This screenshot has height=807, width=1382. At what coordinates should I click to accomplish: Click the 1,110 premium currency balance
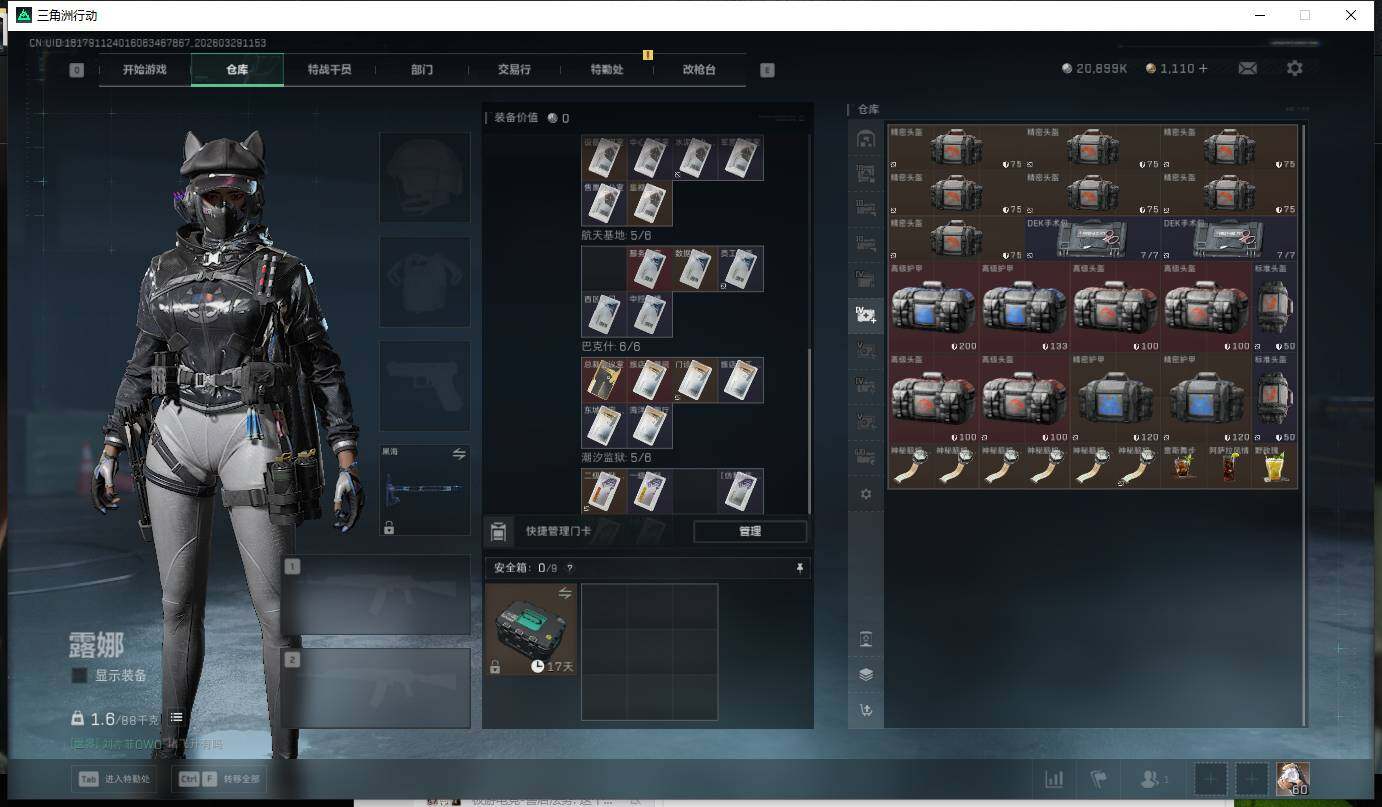point(1170,69)
